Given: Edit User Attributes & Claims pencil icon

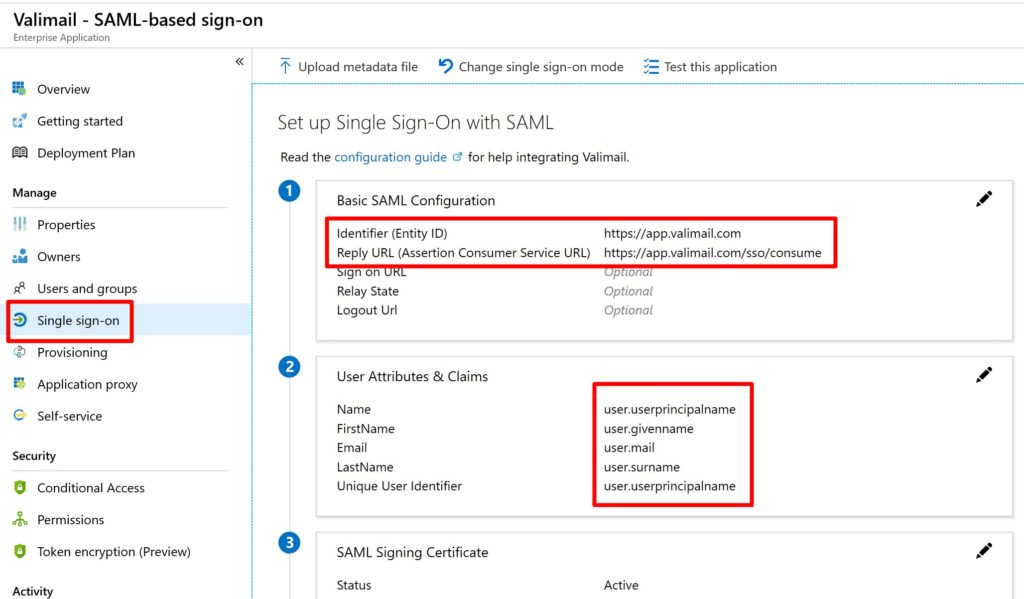Looking at the screenshot, I should [x=984, y=375].
